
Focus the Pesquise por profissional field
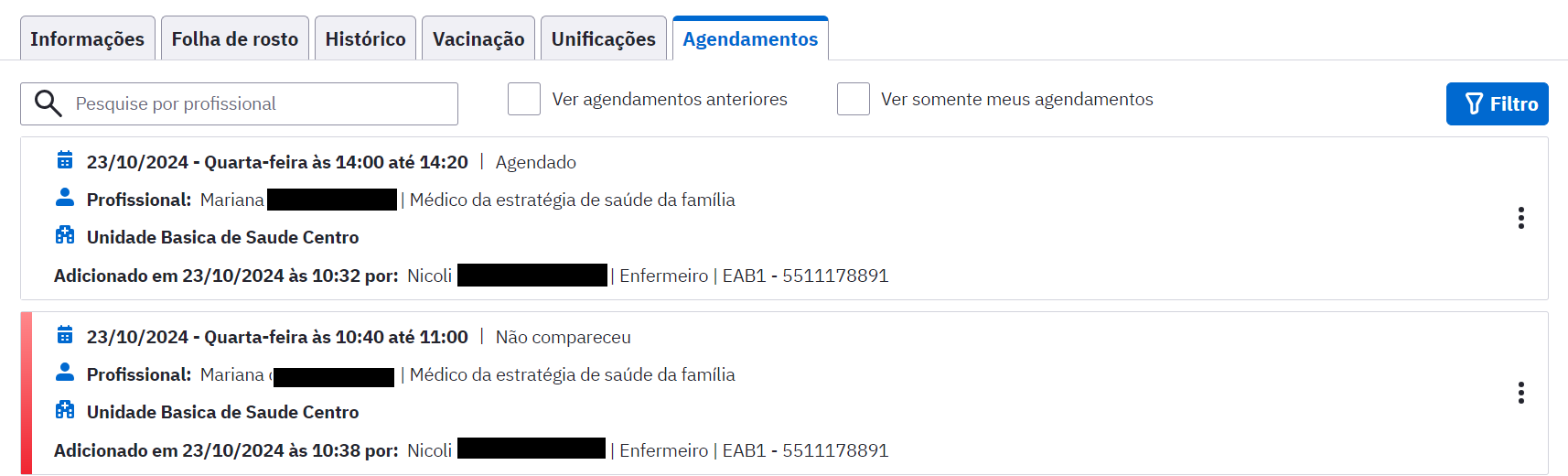point(240,103)
